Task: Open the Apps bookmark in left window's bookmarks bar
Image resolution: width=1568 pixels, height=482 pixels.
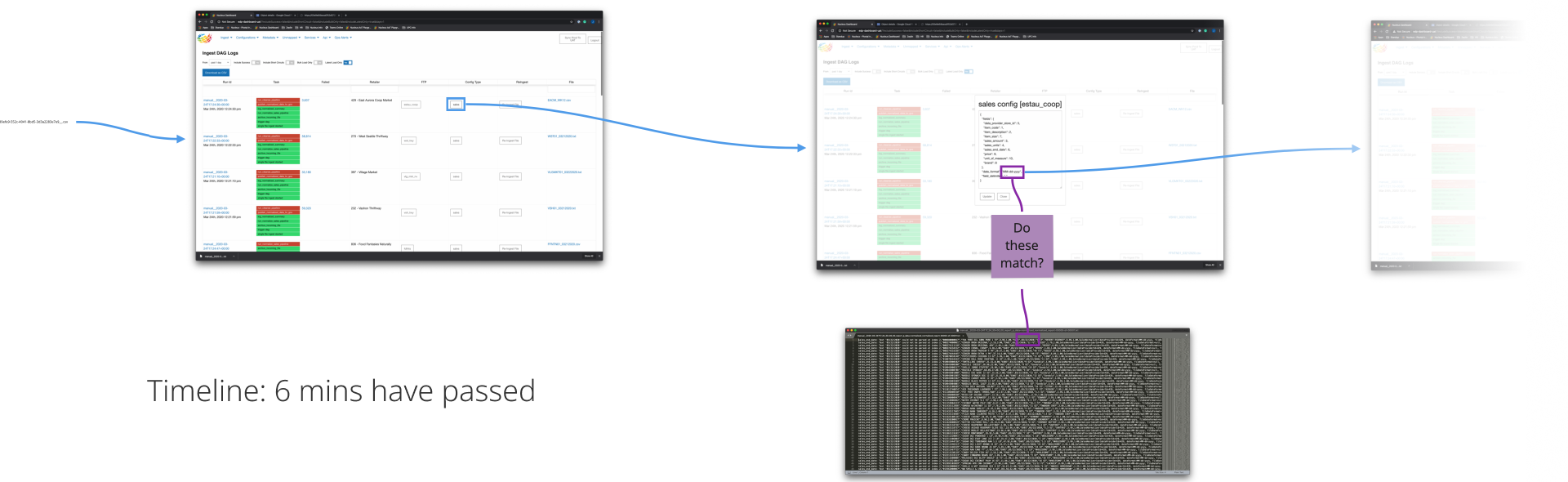Action: (203, 28)
